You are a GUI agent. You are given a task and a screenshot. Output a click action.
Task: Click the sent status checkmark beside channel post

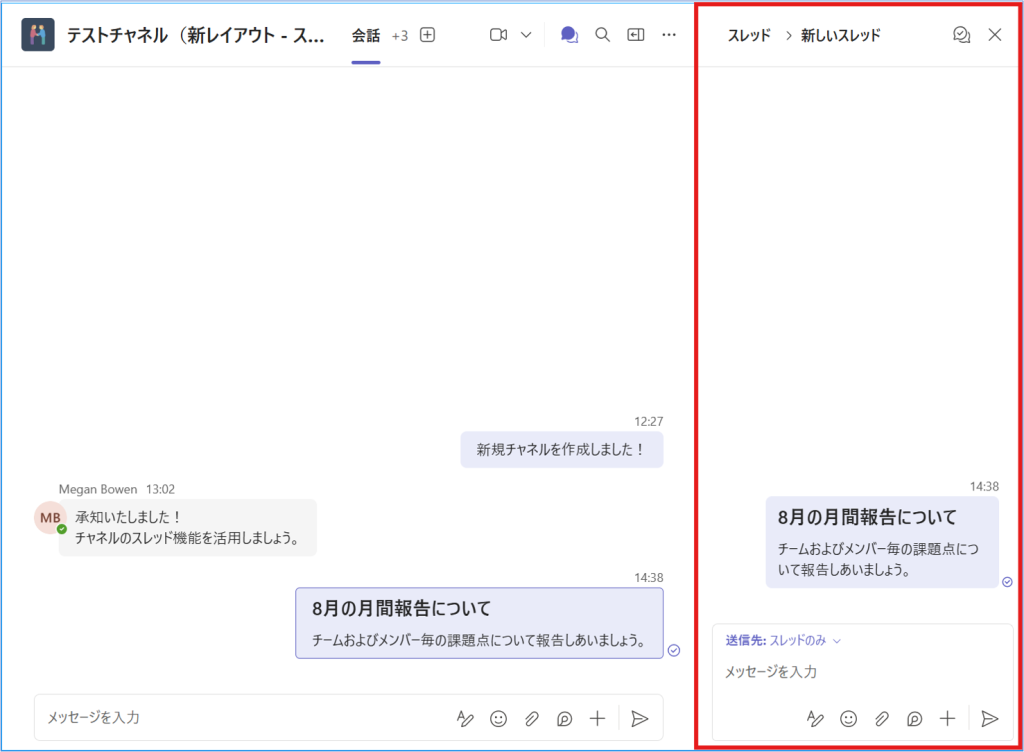(x=674, y=650)
